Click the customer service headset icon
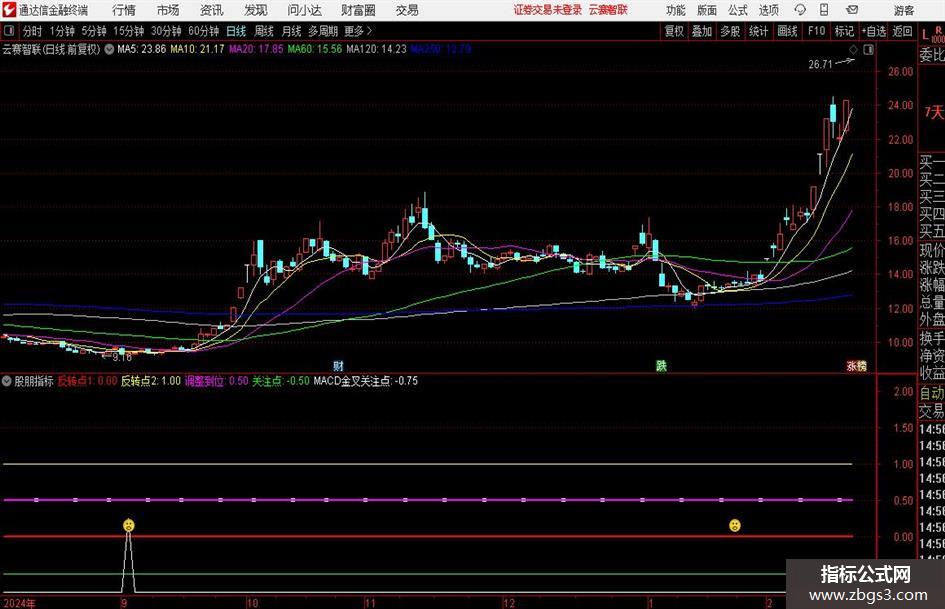945x609 pixels. 800,10
